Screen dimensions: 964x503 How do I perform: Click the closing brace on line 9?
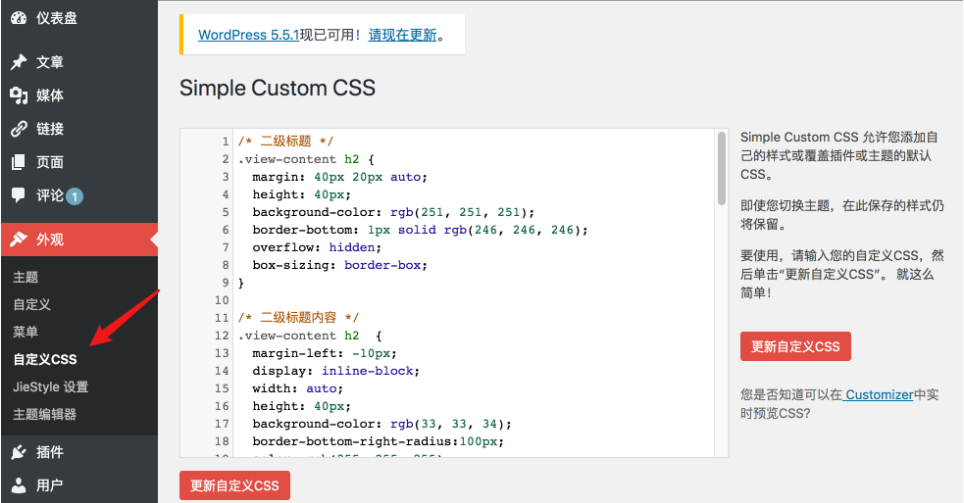pyautogui.click(x=241, y=283)
